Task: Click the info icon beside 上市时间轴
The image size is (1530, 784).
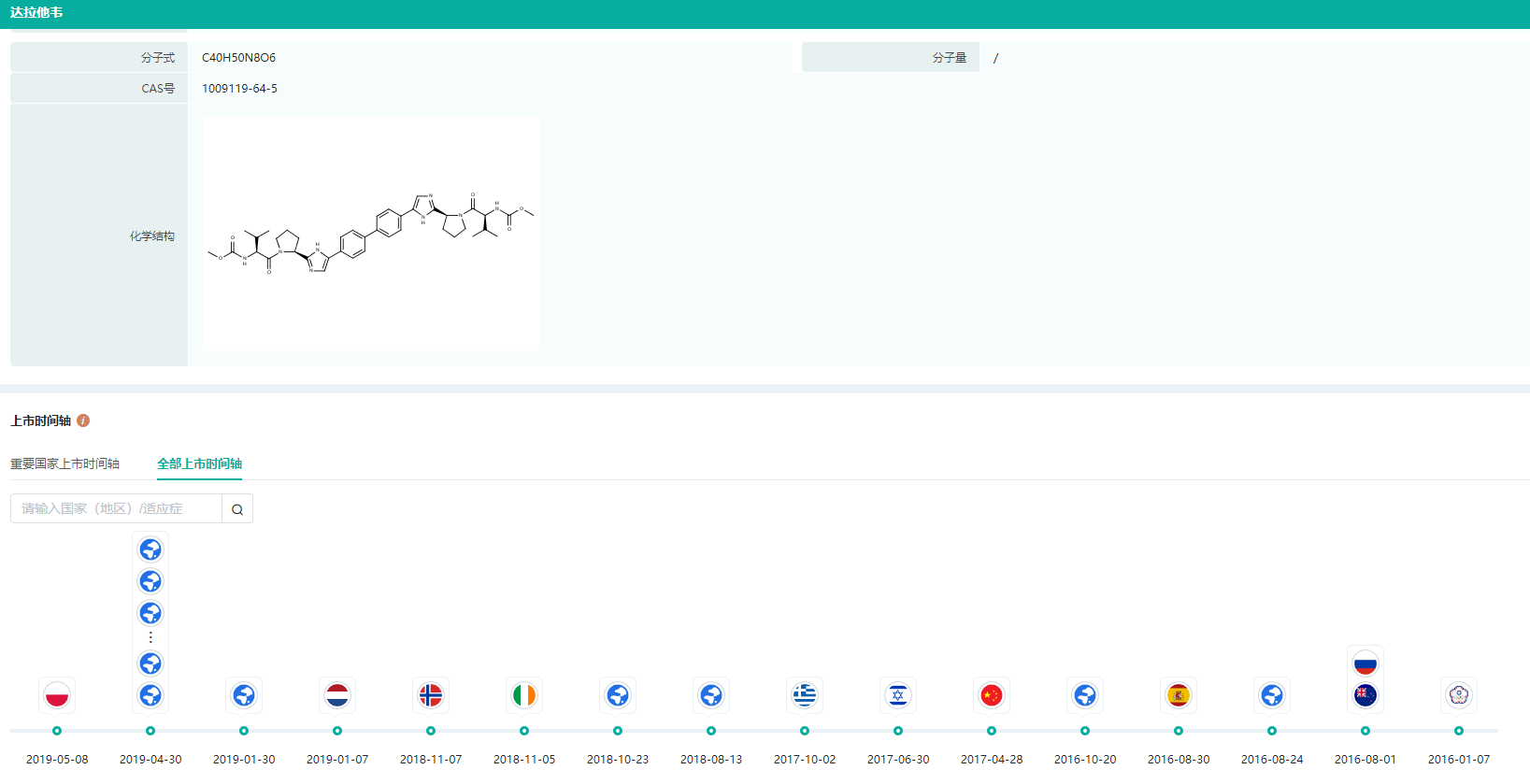Action: pyautogui.click(x=83, y=421)
